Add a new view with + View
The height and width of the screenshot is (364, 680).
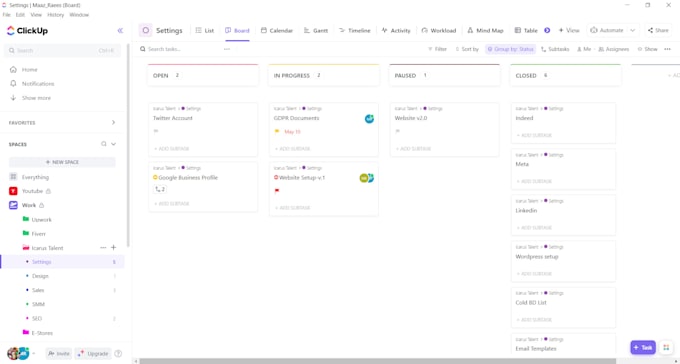pyautogui.click(x=569, y=30)
